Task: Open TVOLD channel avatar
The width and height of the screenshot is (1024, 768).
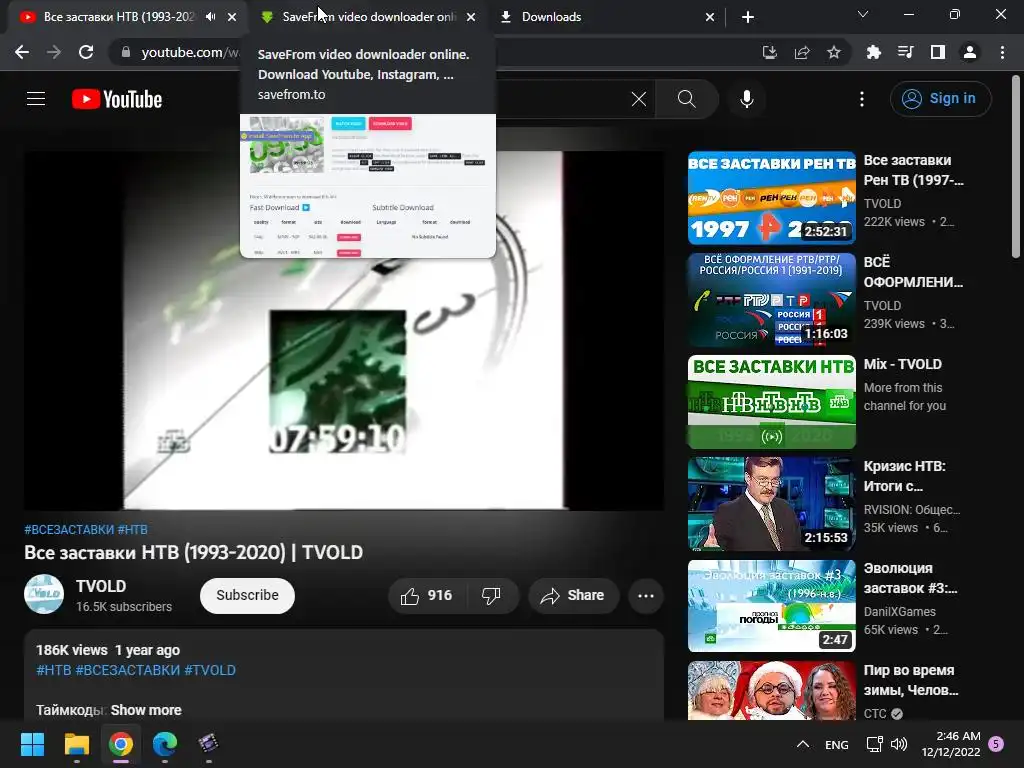Action: pos(44,594)
